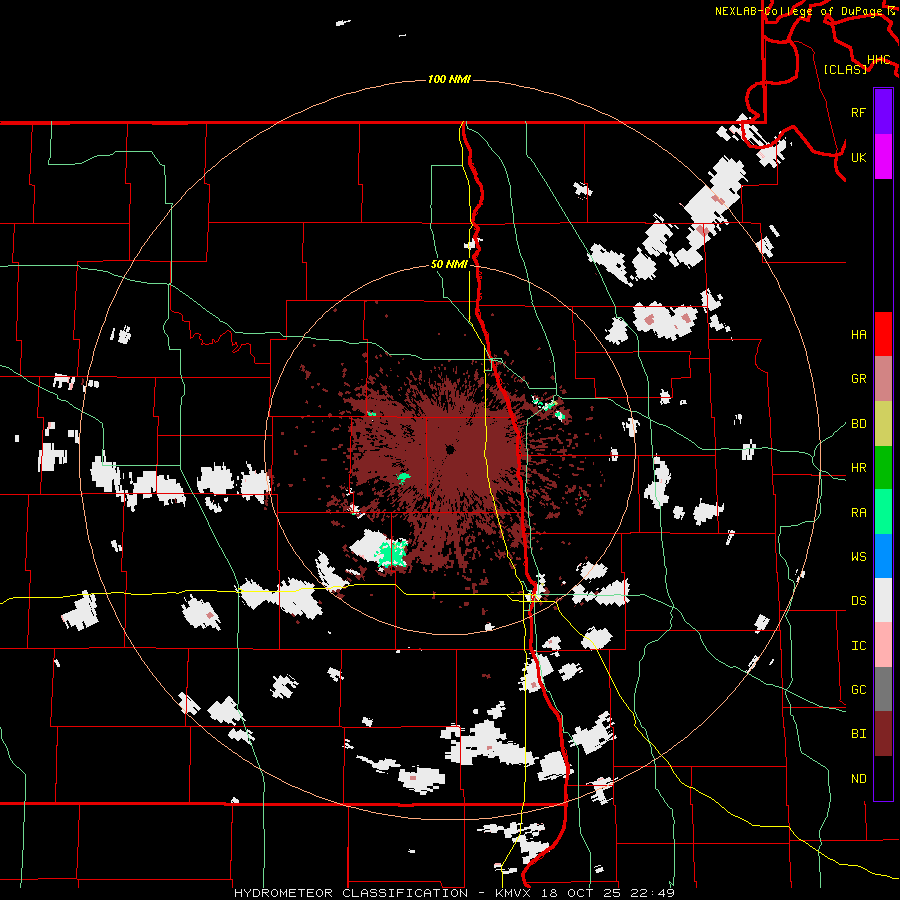Viewport: 900px width, 900px height.
Task: Click the RF legend label
Action: 859,112
